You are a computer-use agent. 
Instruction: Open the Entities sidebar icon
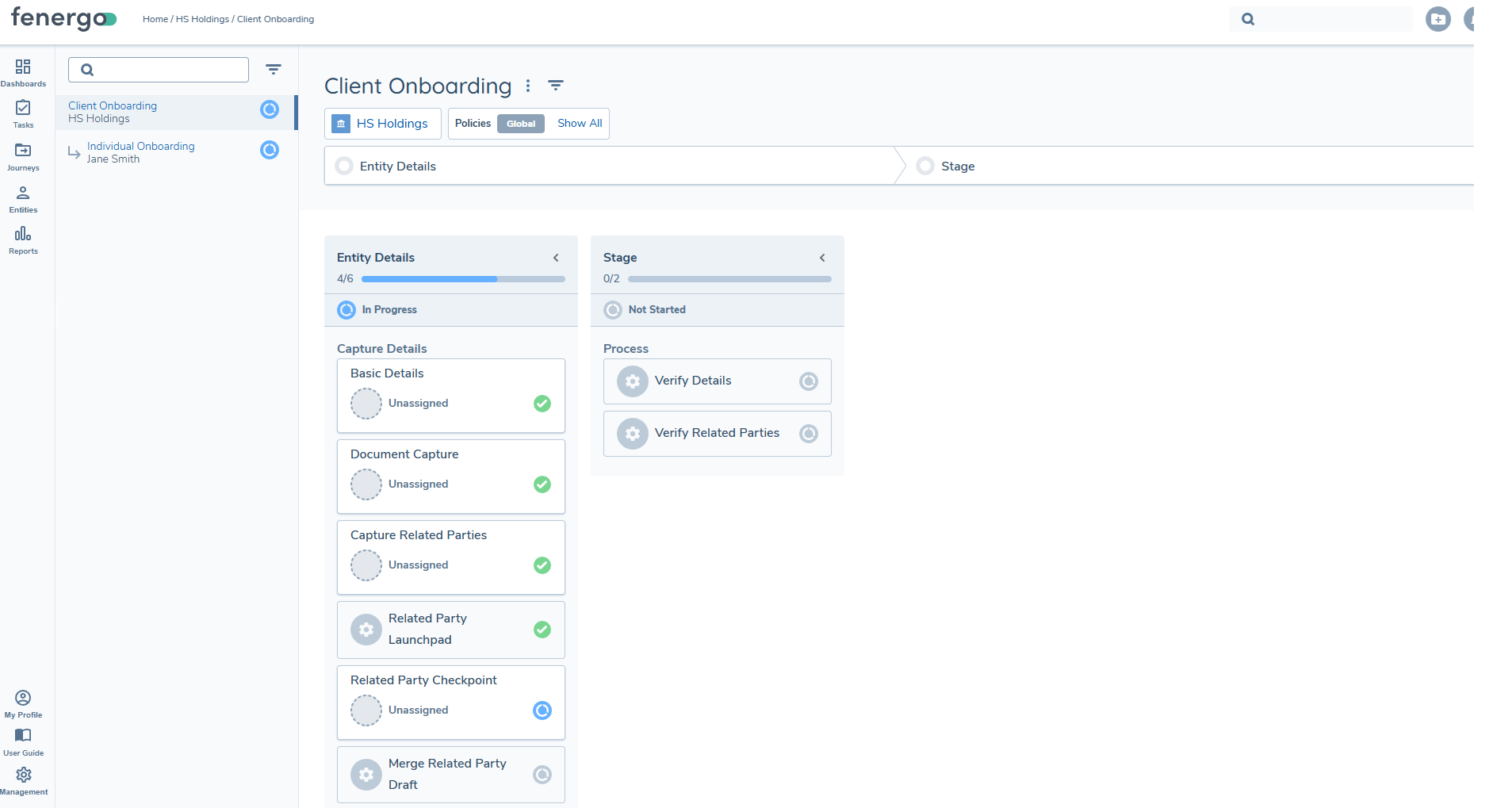point(23,198)
